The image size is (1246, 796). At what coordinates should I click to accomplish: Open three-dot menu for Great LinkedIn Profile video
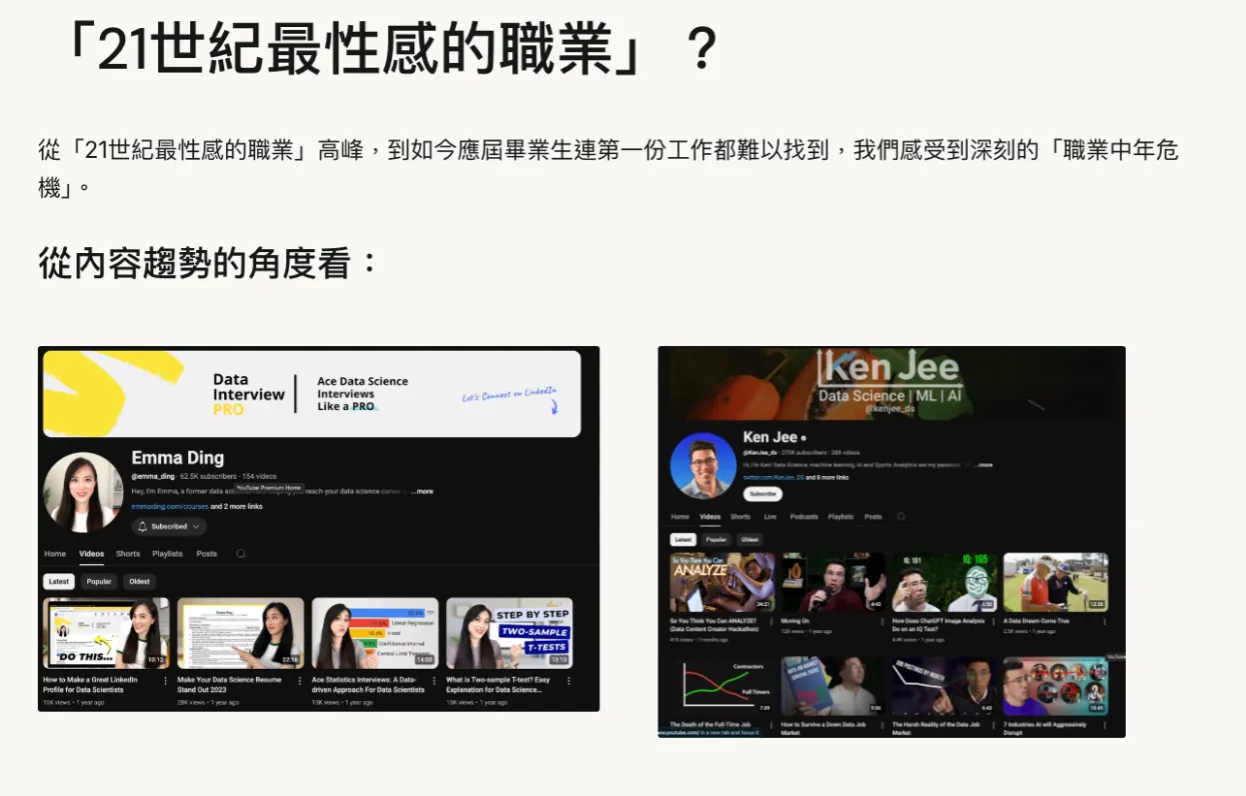[x=165, y=680]
